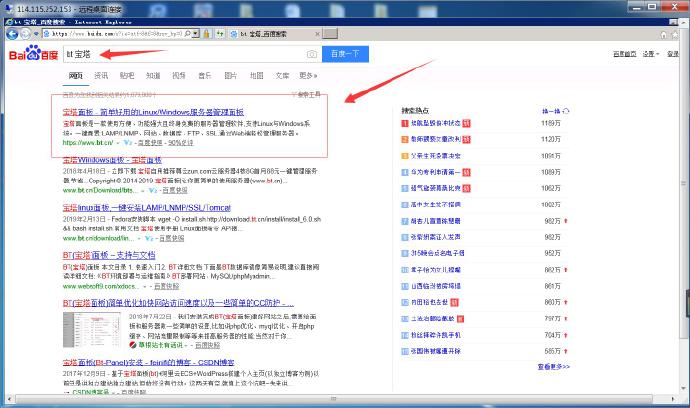The height and width of the screenshot is (408, 690).
Task: Open result '宝塔linux面板,一键安装LAMP/LNMP/SSL/Tomcat'
Action: pos(147,208)
